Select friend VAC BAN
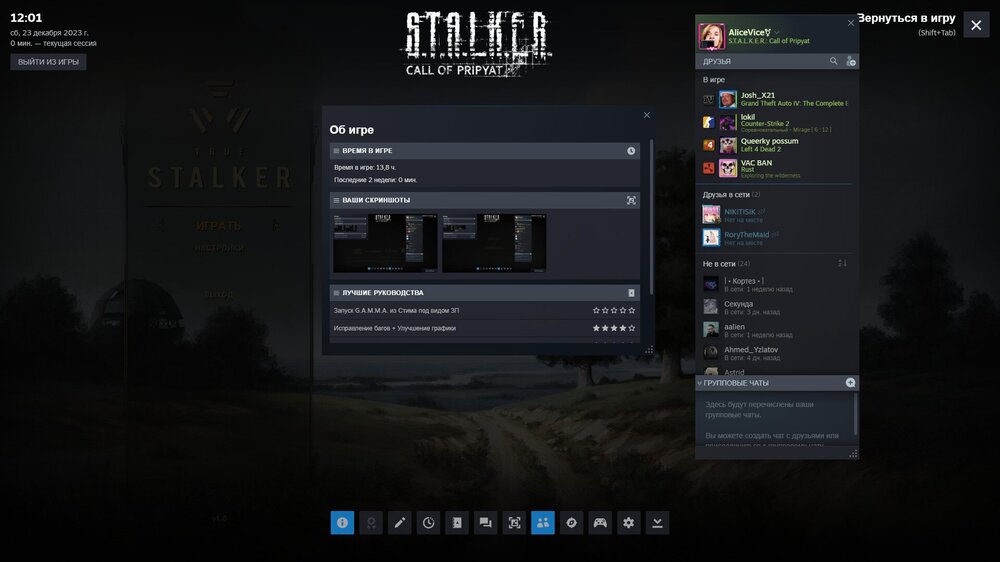The width and height of the screenshot is (1000, 562). [777, 168]
